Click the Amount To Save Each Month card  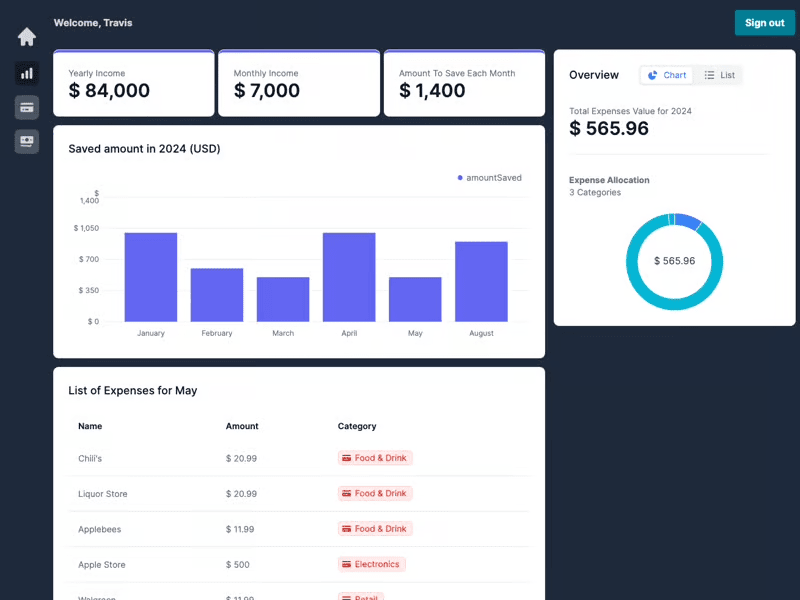[464, 84]
